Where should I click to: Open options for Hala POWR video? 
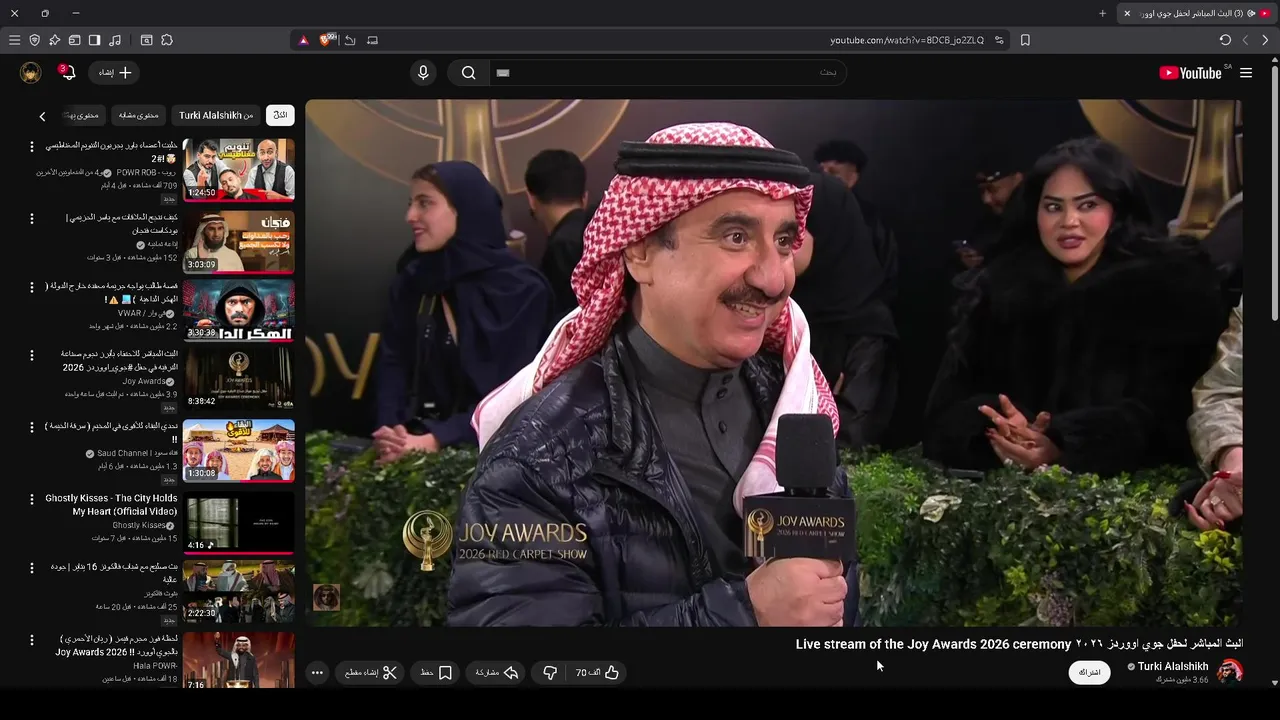pyautogui.click(x=31, y=639)
